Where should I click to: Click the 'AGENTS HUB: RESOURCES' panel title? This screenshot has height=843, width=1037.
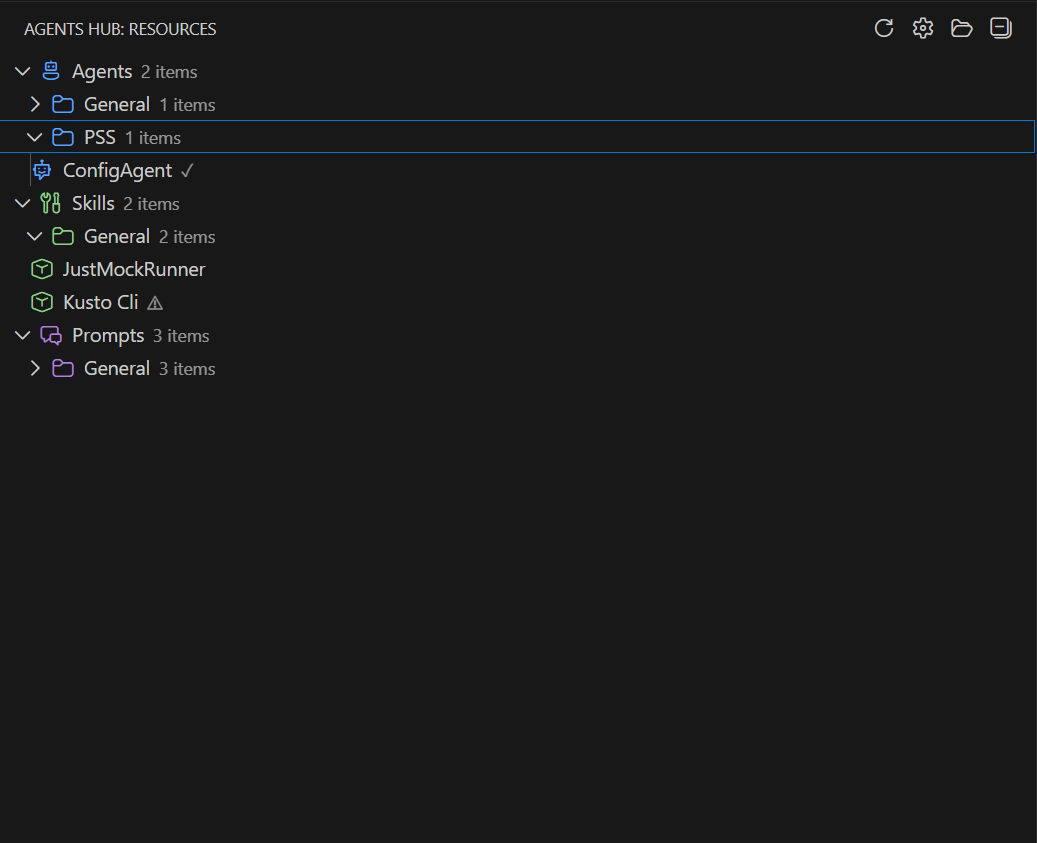point(120,29)
